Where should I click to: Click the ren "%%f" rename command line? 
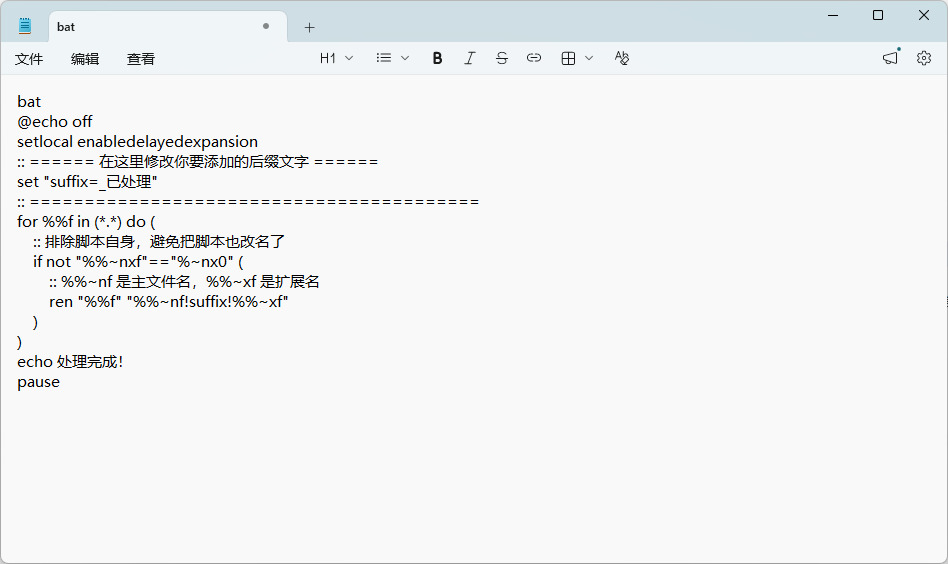pyautogui.click(x=169, y=302)
